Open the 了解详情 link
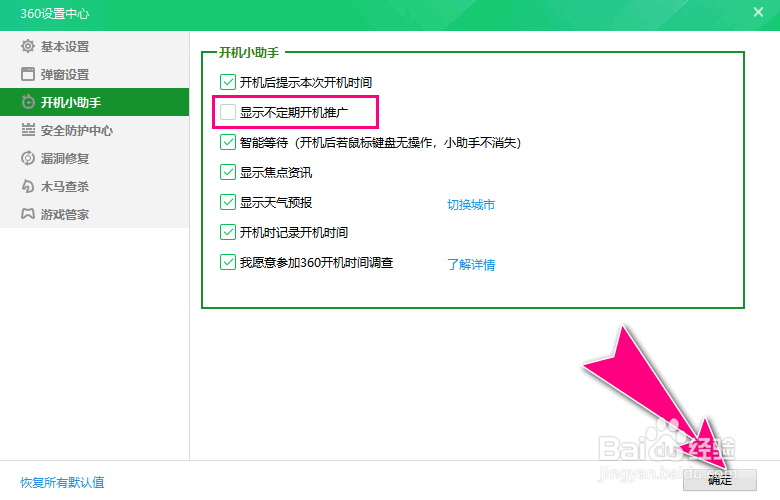Image resolution: width=780 pixels, height=500 pixels. tap(471, 264)
